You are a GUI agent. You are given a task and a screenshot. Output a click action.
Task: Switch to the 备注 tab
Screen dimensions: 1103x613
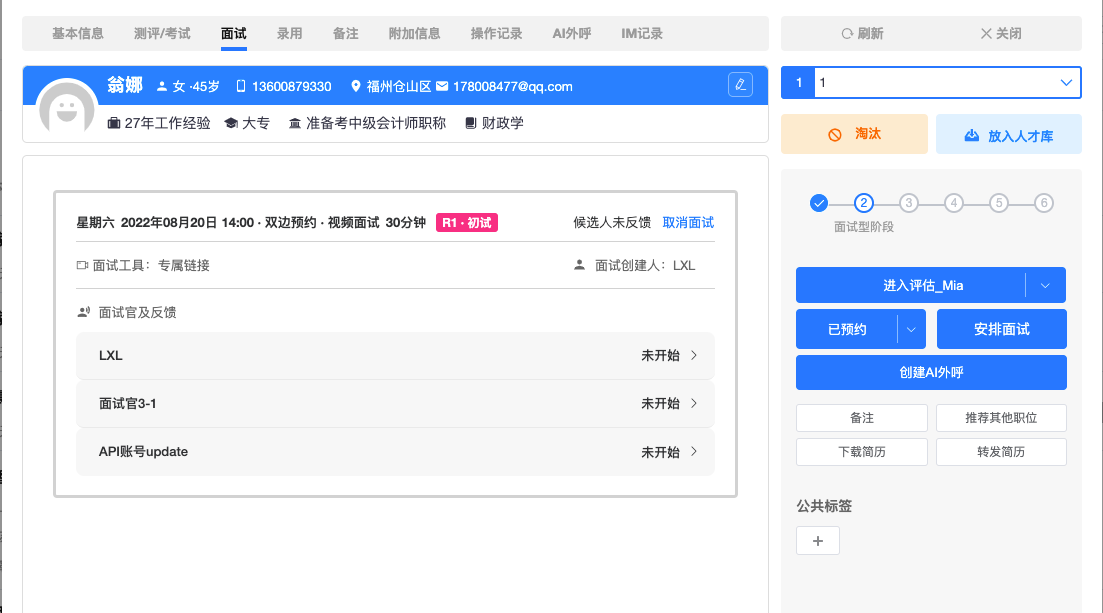(345, 34)
